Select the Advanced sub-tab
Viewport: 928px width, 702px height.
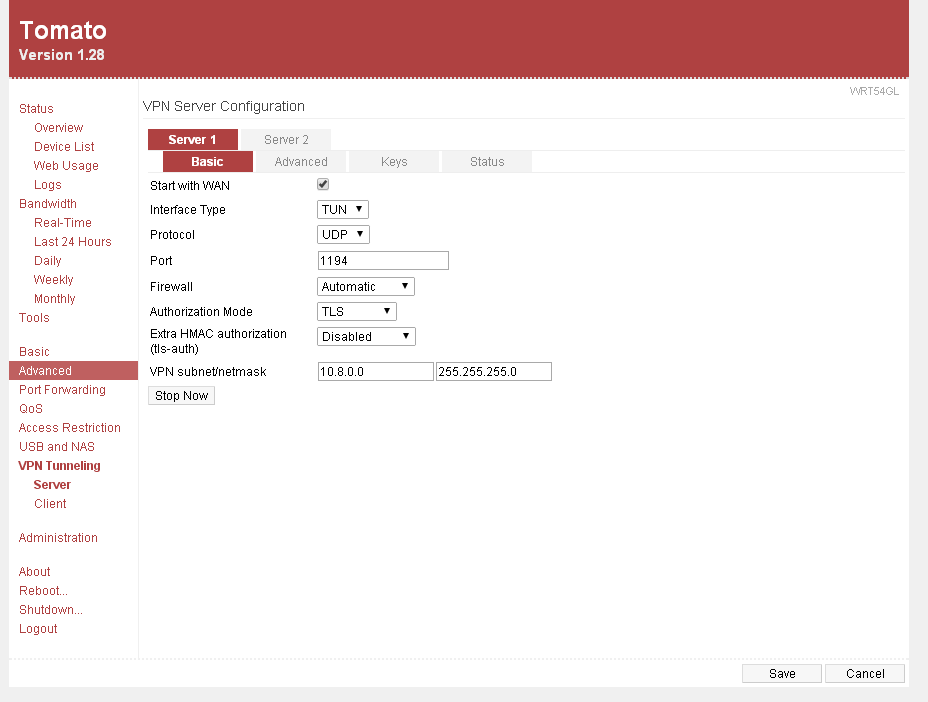[x=301, y=162]
